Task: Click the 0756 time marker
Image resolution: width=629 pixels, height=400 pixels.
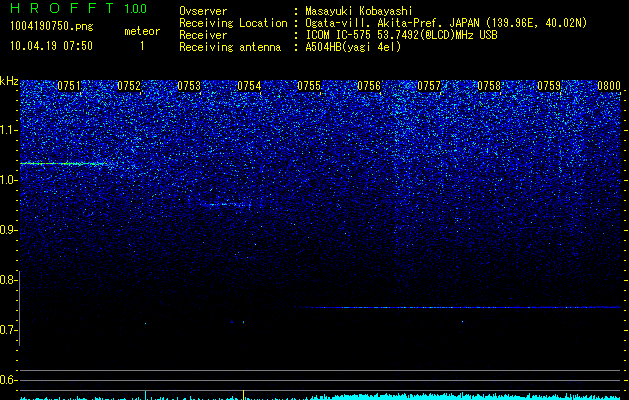Action: [369, 86]
